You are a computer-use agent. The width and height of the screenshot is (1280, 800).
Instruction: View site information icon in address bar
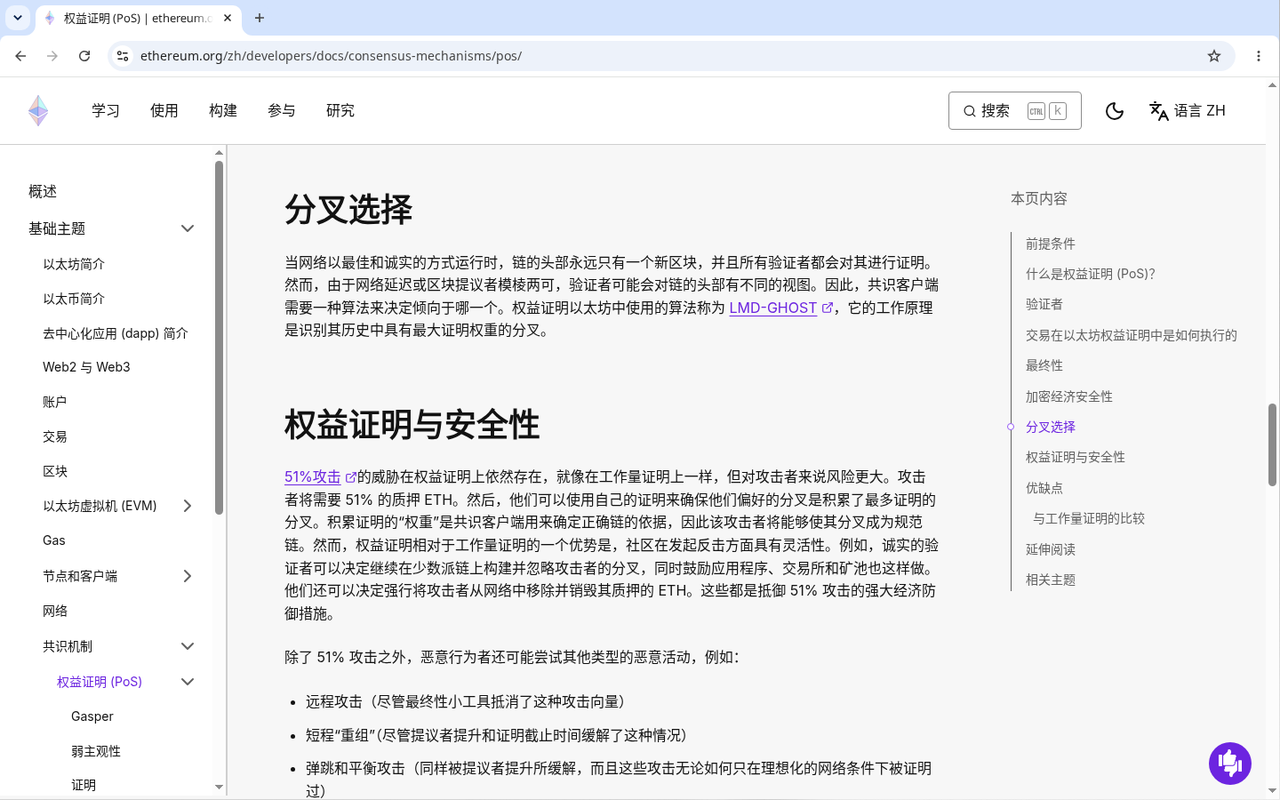(x=122, y=56)
